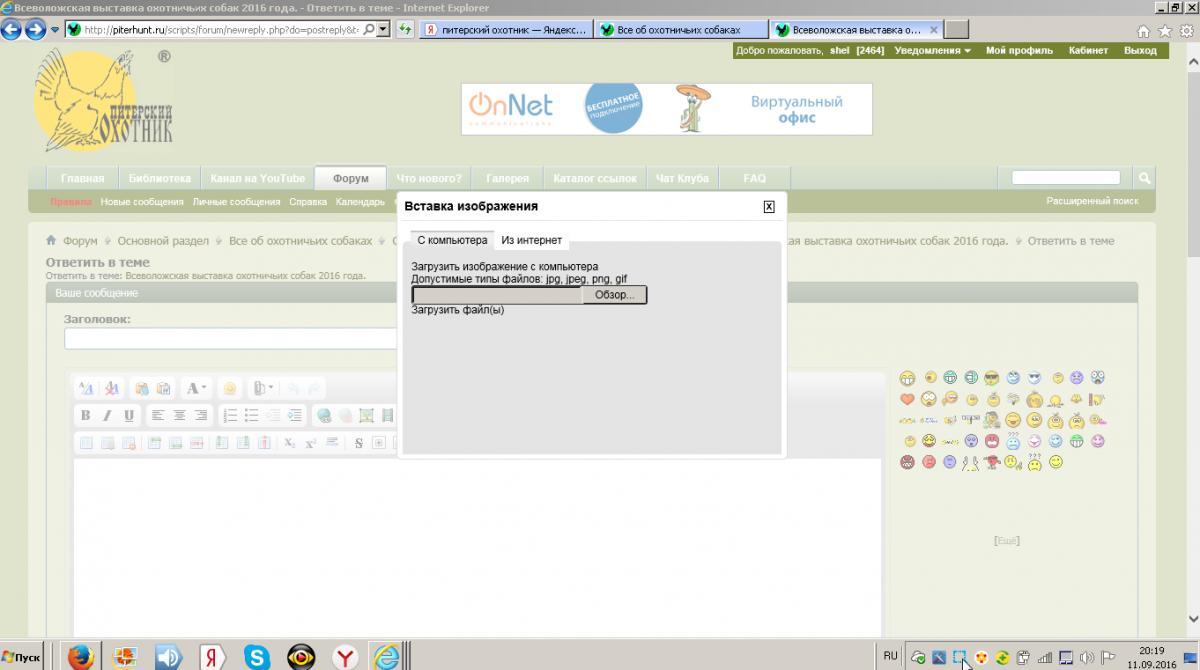Insert numbered list in editor
Screen dimensions: 1200x670
coord(230,415)
